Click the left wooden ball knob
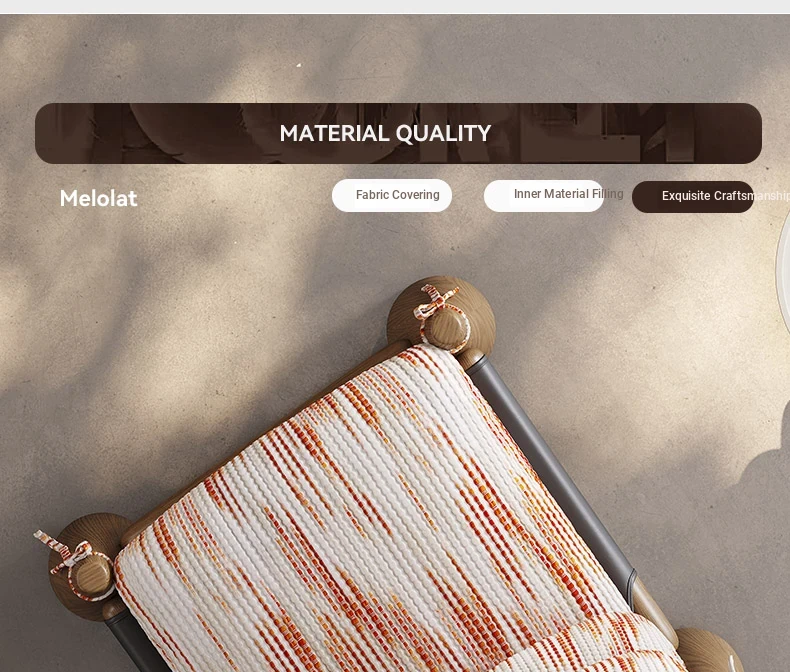 [85, 565]
